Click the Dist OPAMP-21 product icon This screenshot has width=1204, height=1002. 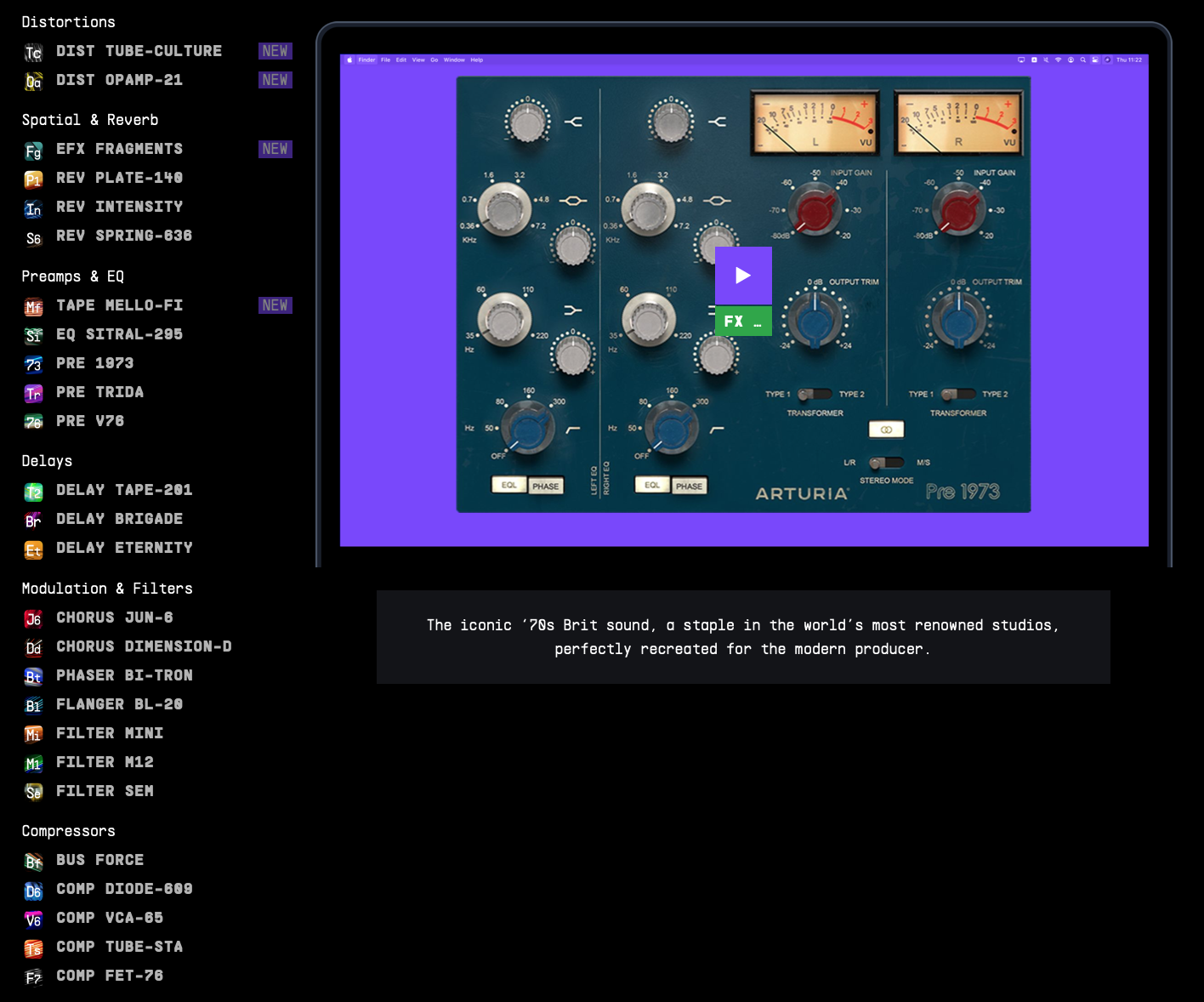point(33,82)
